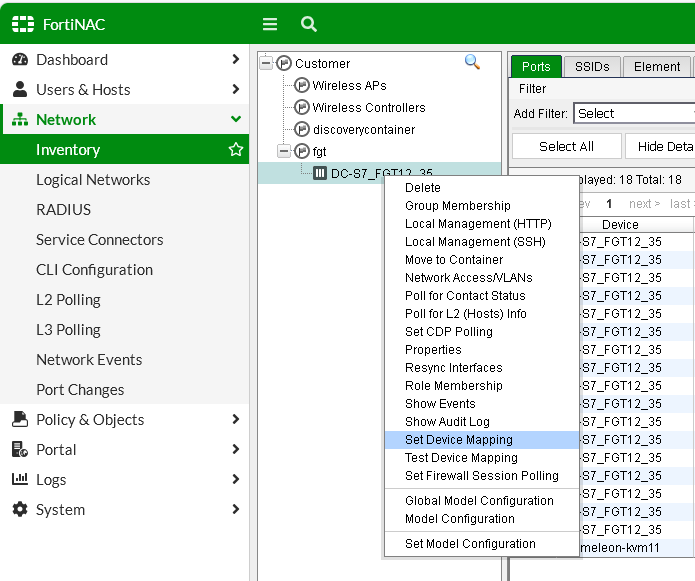Screen dimensions: 695x581
Task: Open Service Connectors page
Action: tap(100, 239)
